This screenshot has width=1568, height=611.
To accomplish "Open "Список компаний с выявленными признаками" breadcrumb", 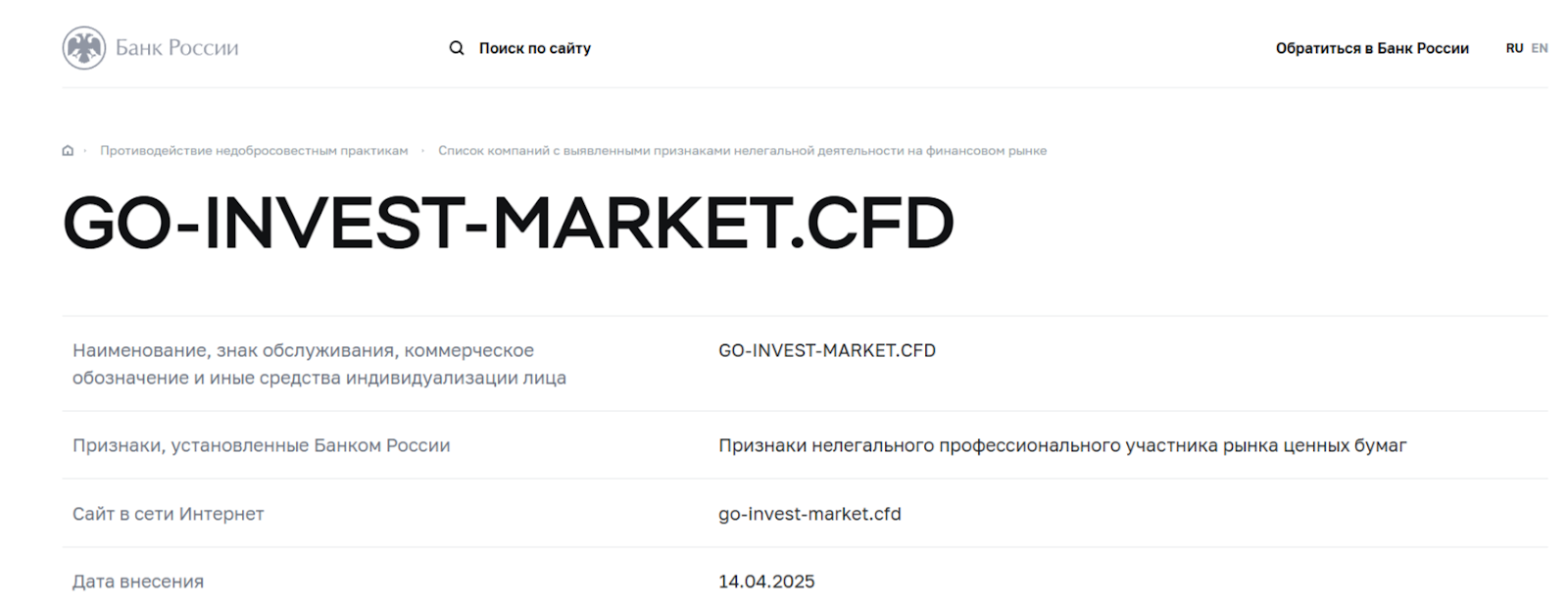I will click(742, 151).
